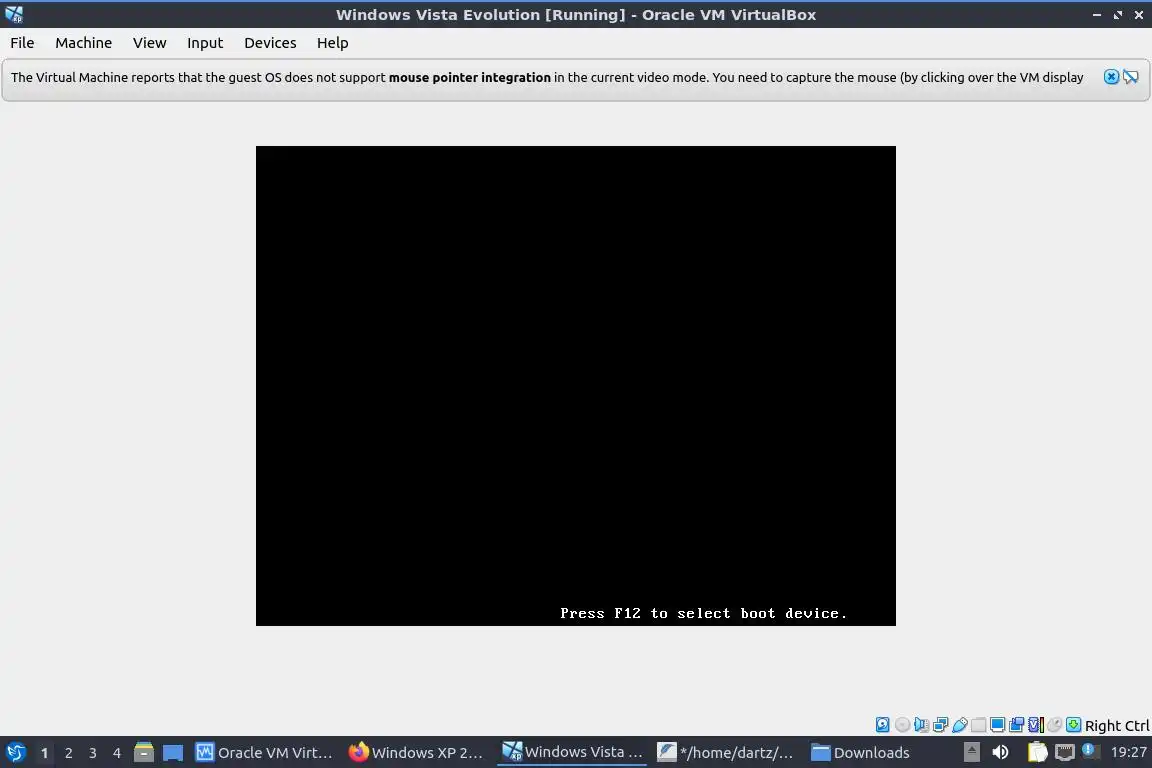Viewport: 1152px width, 768px height.
Task: Click the recording indicator in status bar
Action: (1017, 725)
